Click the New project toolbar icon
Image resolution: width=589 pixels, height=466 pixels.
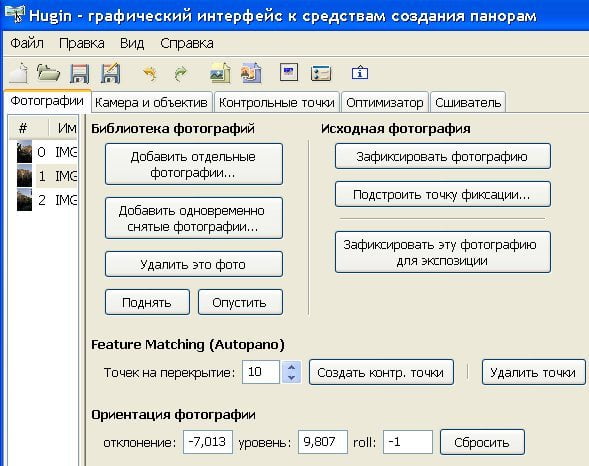[x=19, y=73]
